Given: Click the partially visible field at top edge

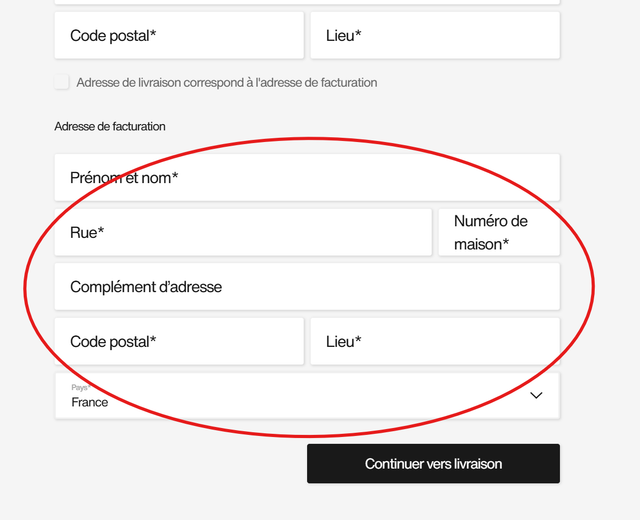Looking at the screenshot, I should click(x=307, y=2).
